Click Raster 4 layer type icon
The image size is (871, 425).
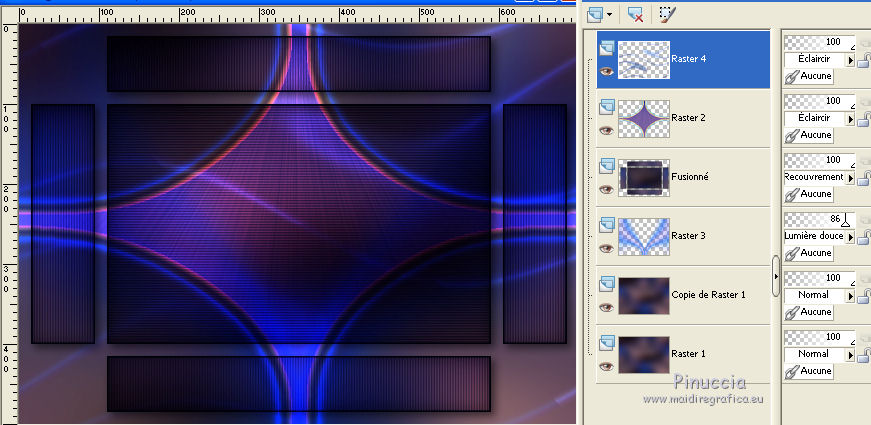click(607, 48)
